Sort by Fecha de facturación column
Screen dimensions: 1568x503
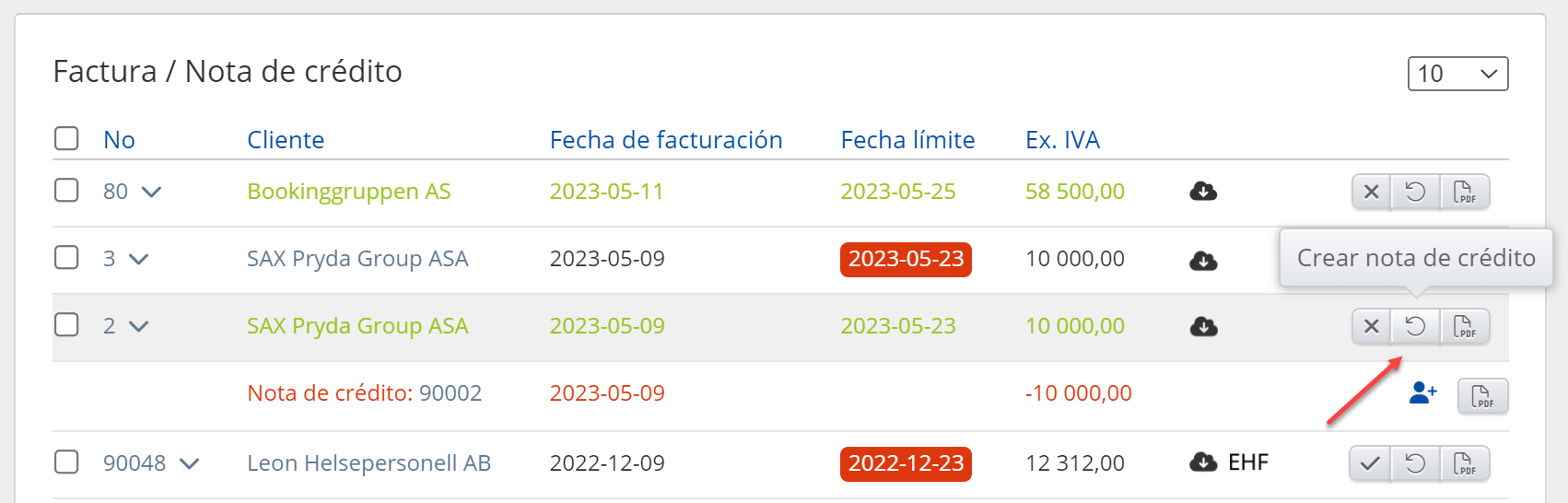[665, 140]
